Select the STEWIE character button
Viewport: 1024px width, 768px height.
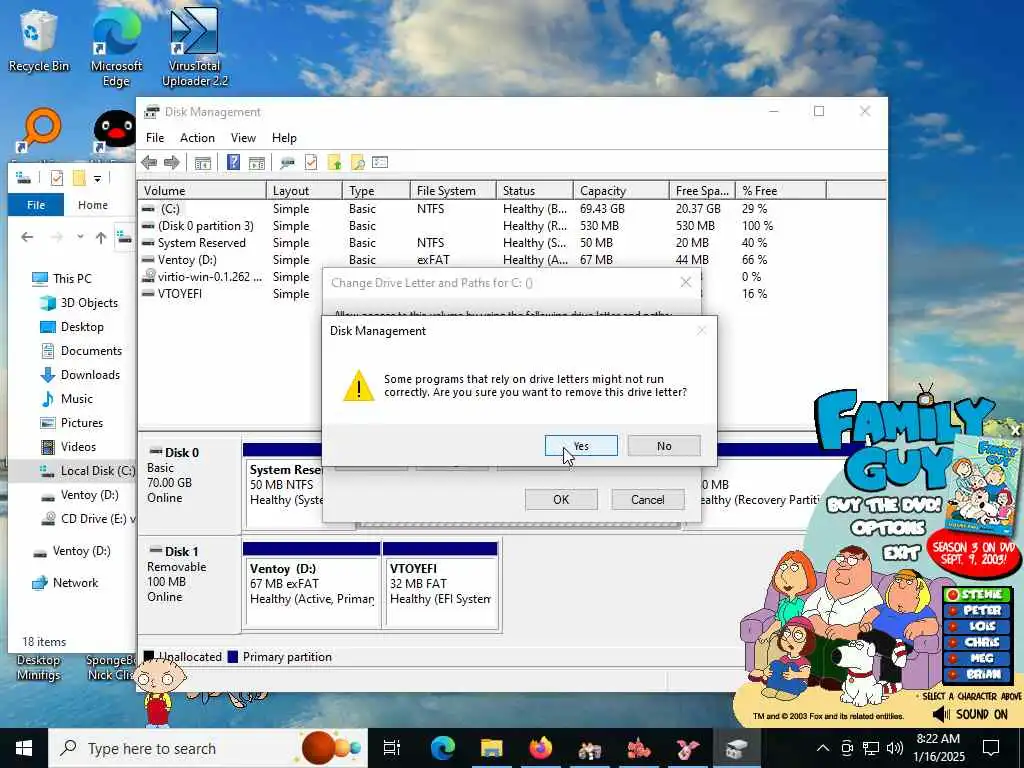978,594
